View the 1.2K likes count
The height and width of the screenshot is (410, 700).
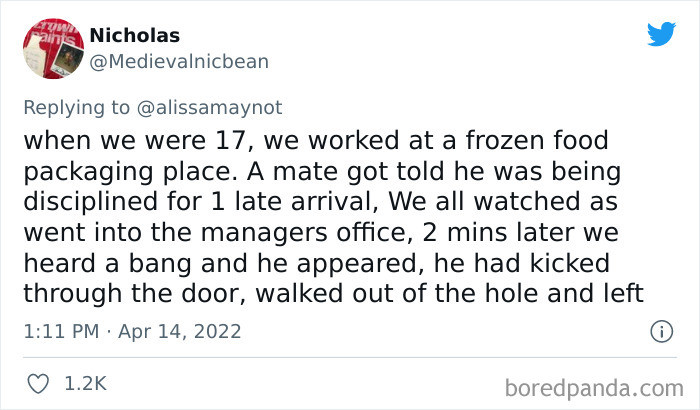85,384
